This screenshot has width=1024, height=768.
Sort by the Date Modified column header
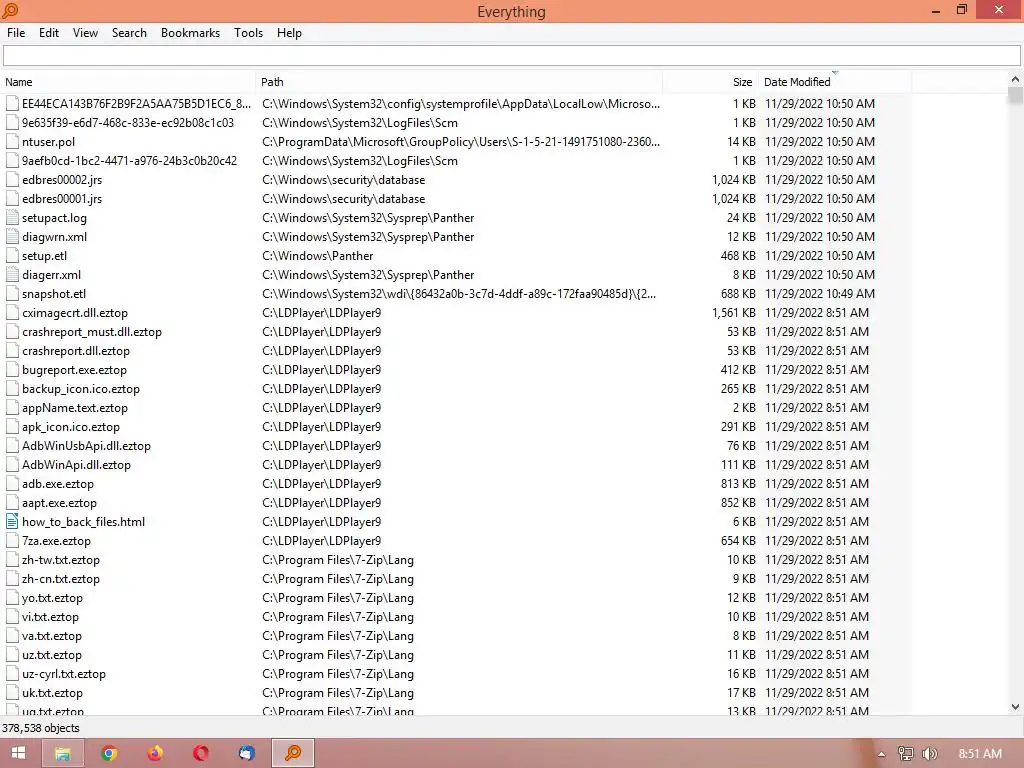(835, 82)
